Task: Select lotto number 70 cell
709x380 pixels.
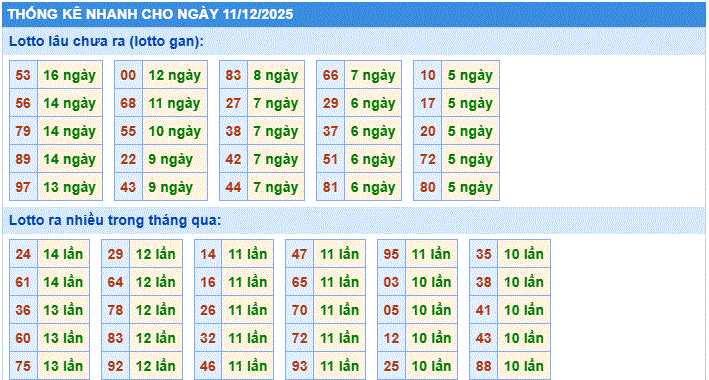Action: pyautogui.click(x=299, y=310)
